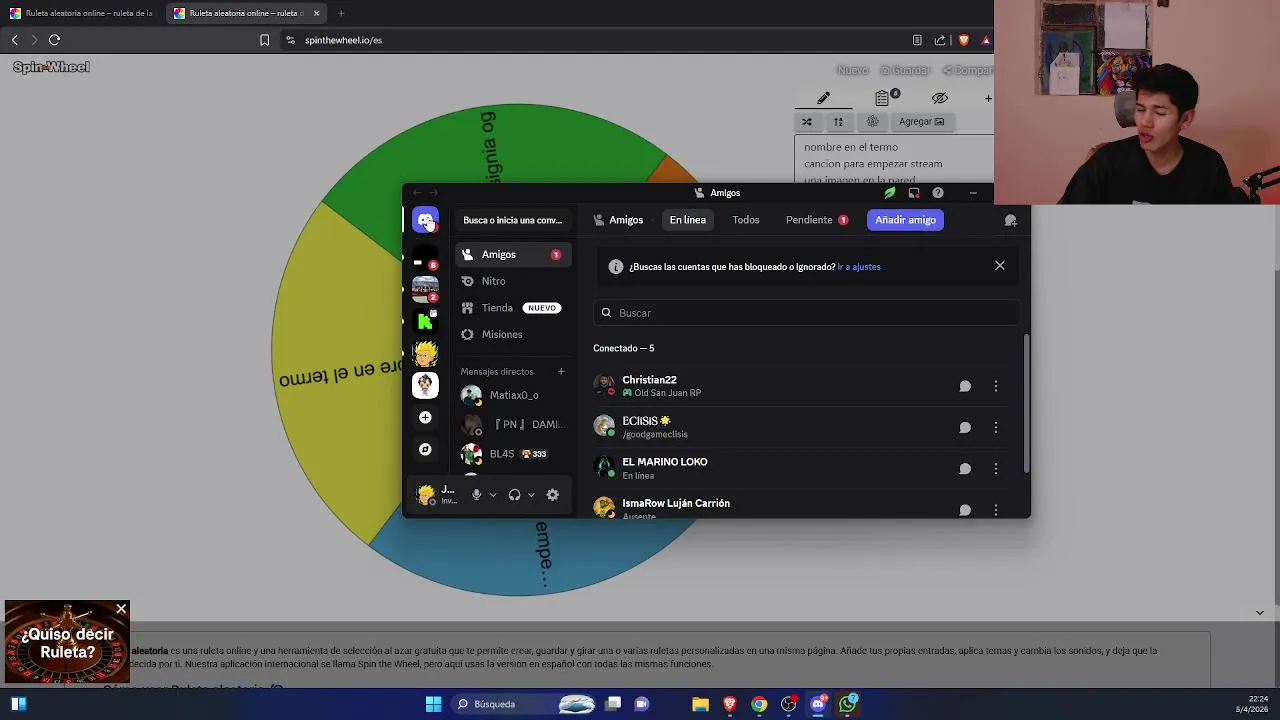Click Añadir amigo button
1280x720 pixels.
click(905, 220)
